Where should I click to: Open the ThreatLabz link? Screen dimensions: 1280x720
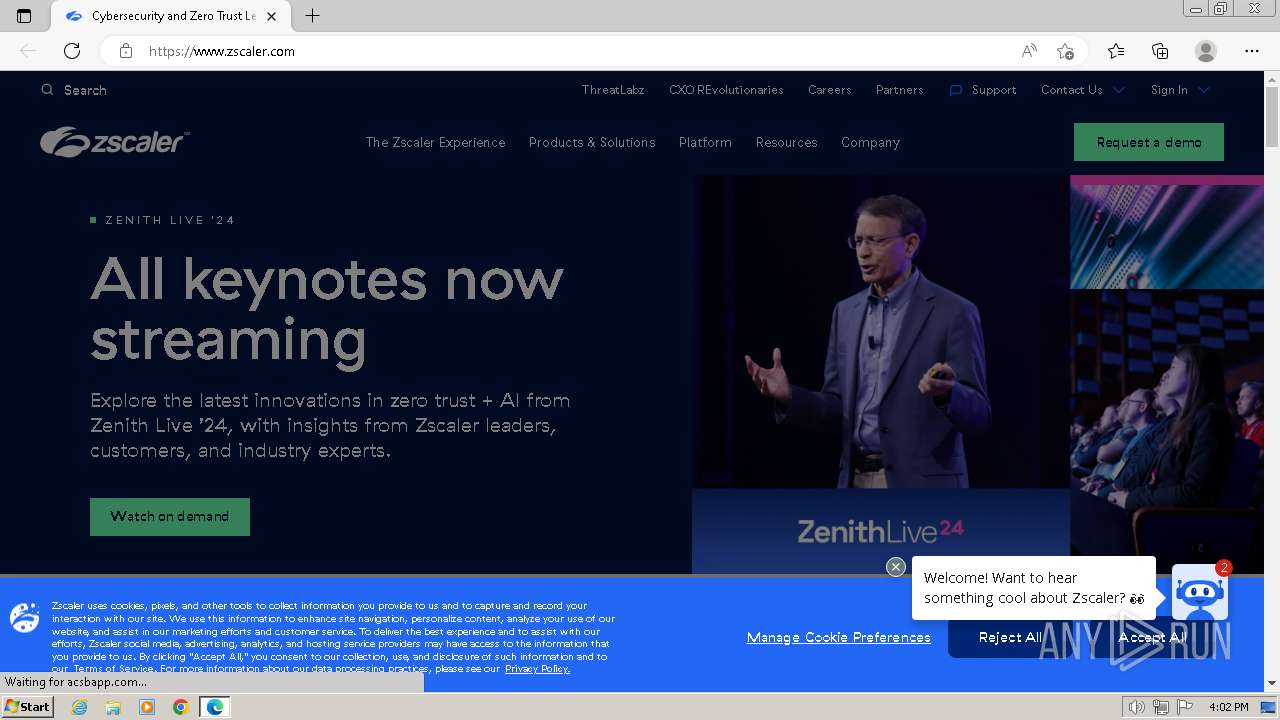[x=613, y=90]
